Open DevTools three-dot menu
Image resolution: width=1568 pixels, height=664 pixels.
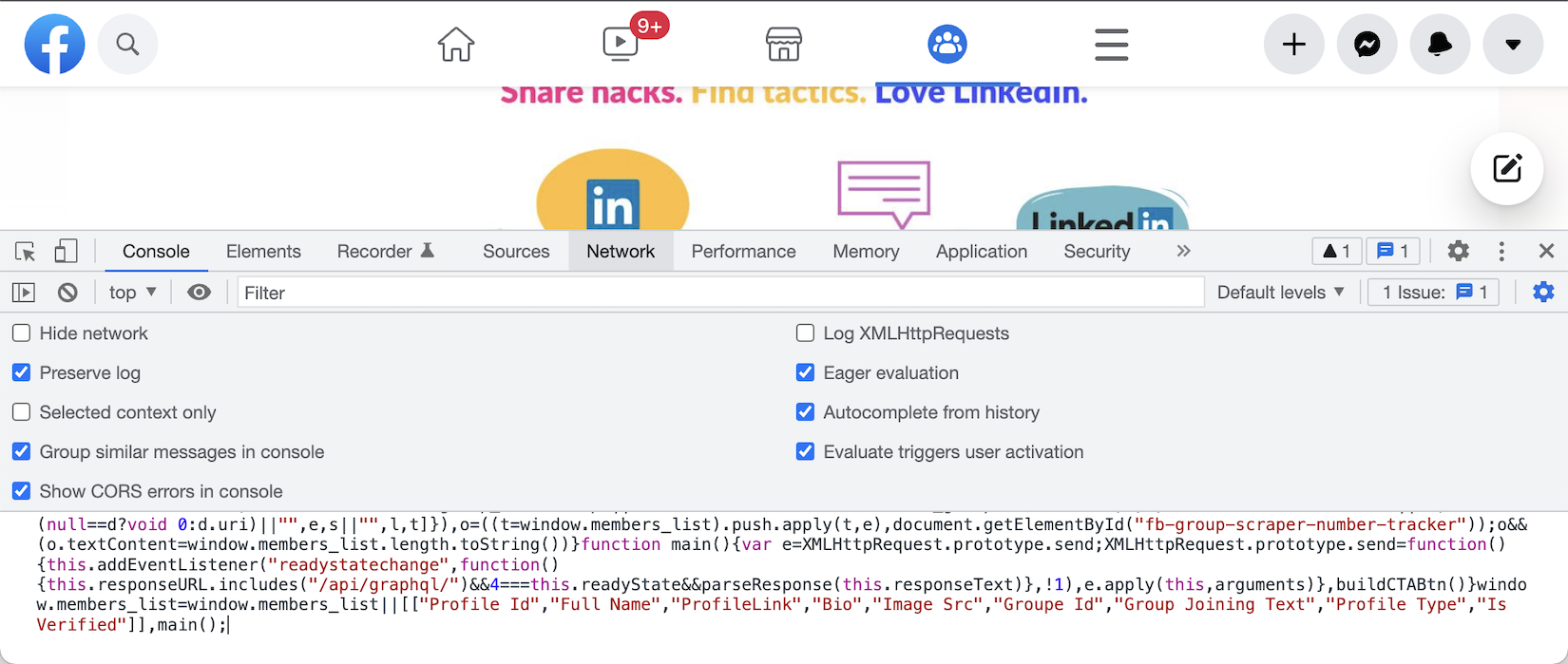pyautogui.click(x=1501, y=251)
